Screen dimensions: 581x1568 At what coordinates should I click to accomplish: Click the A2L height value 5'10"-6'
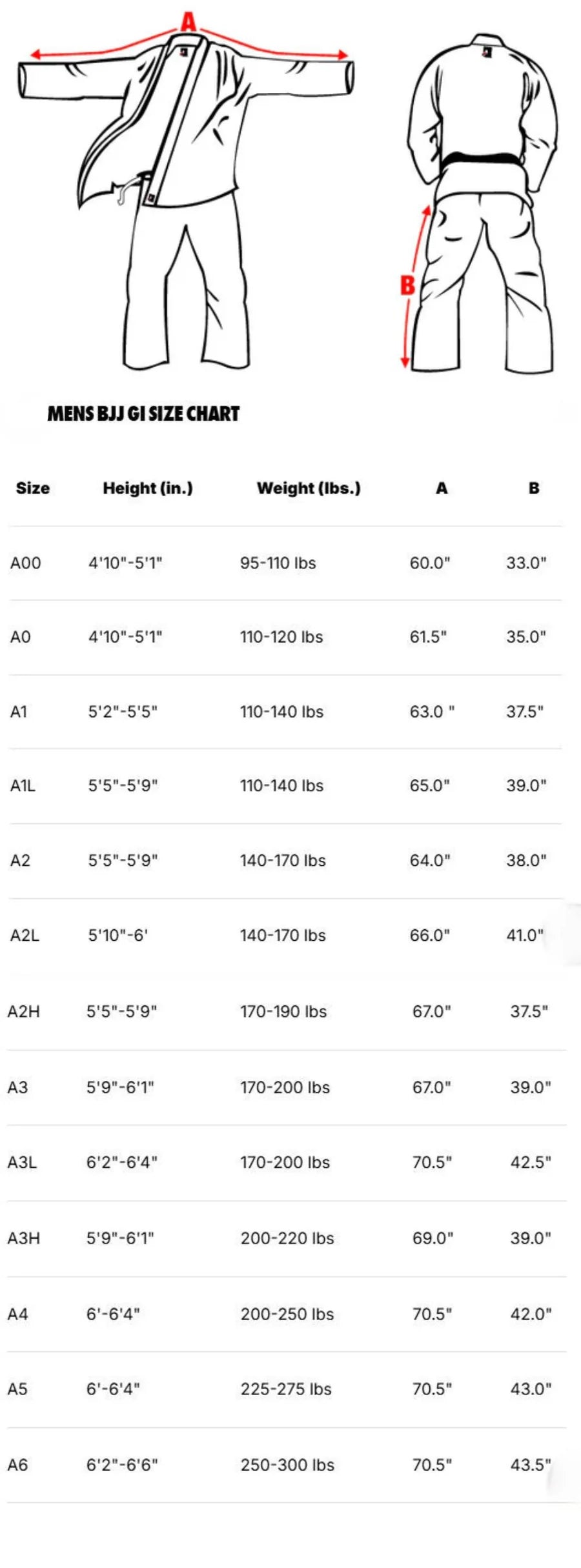118,936
